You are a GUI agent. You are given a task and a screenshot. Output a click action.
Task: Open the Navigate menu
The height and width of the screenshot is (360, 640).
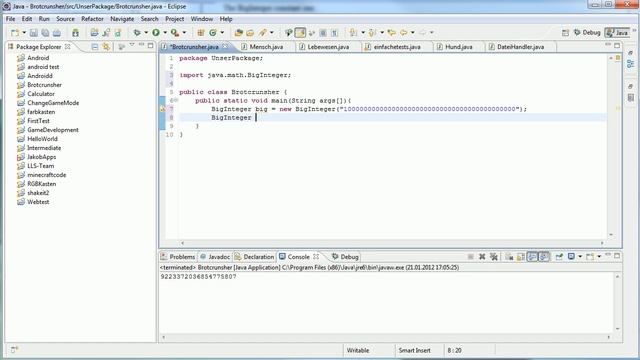[122, 19]
